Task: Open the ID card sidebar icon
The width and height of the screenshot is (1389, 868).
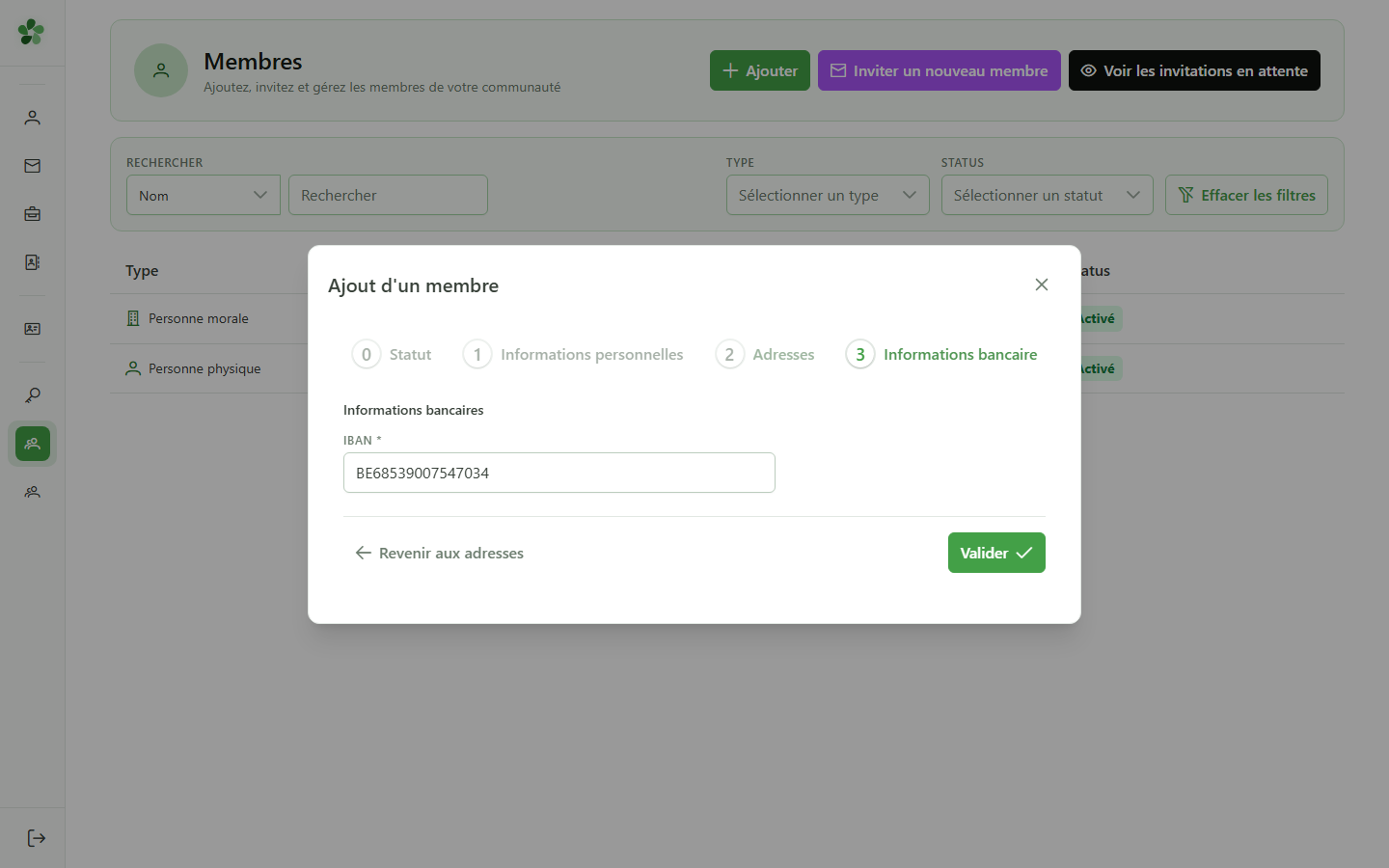Action: point(32,329)
